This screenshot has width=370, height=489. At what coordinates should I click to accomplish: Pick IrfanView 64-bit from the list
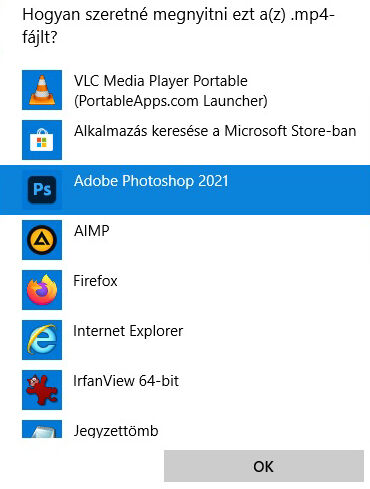point(185,390)
